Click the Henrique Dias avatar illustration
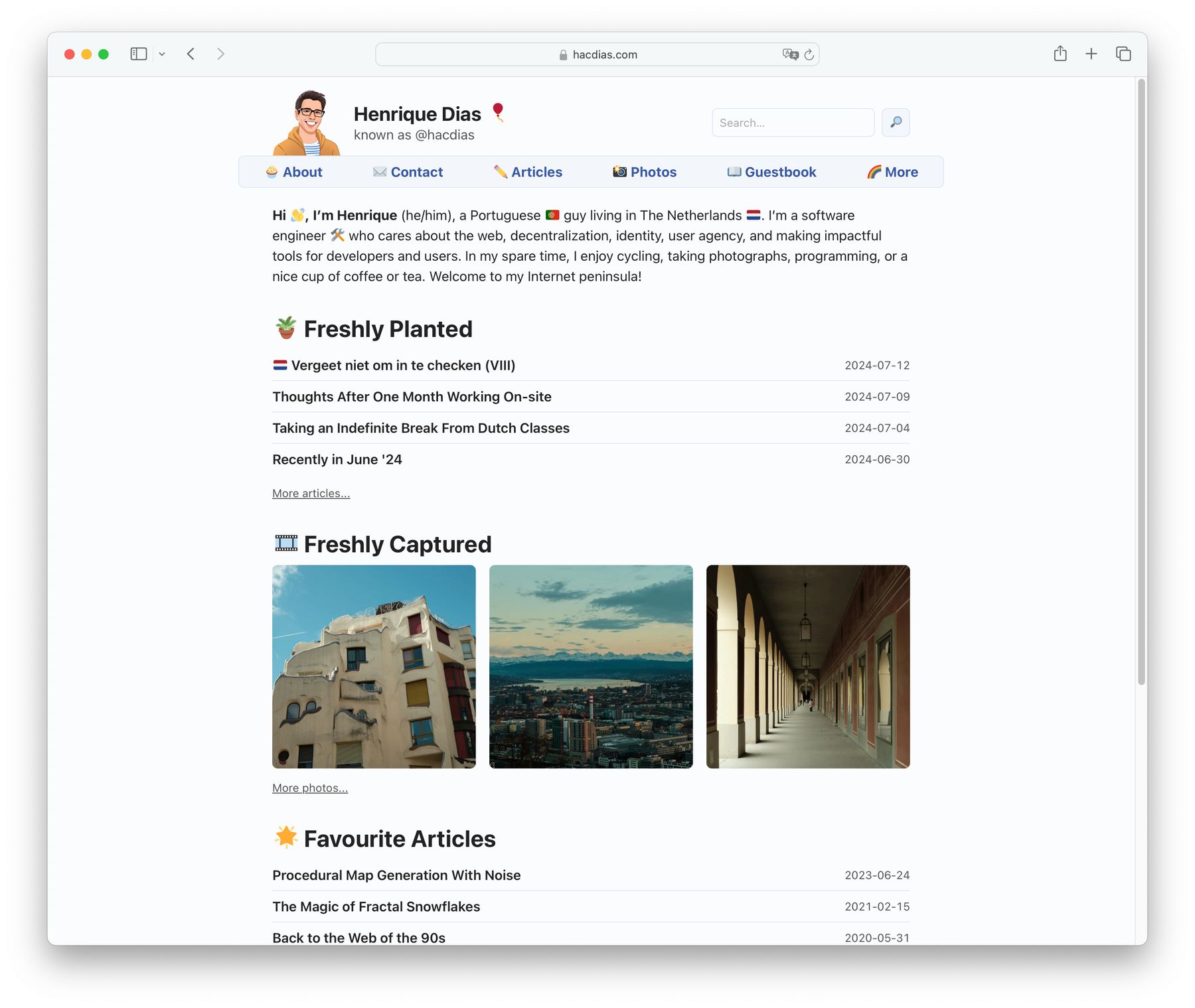Viewport: 1195px width, 1008px height. coord(307,123)
